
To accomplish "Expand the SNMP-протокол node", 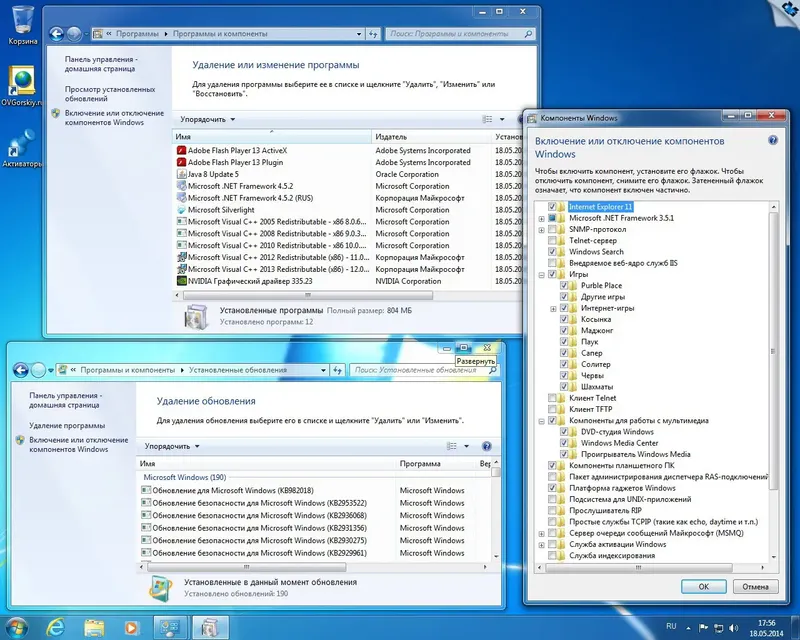I will pos(541,230).
